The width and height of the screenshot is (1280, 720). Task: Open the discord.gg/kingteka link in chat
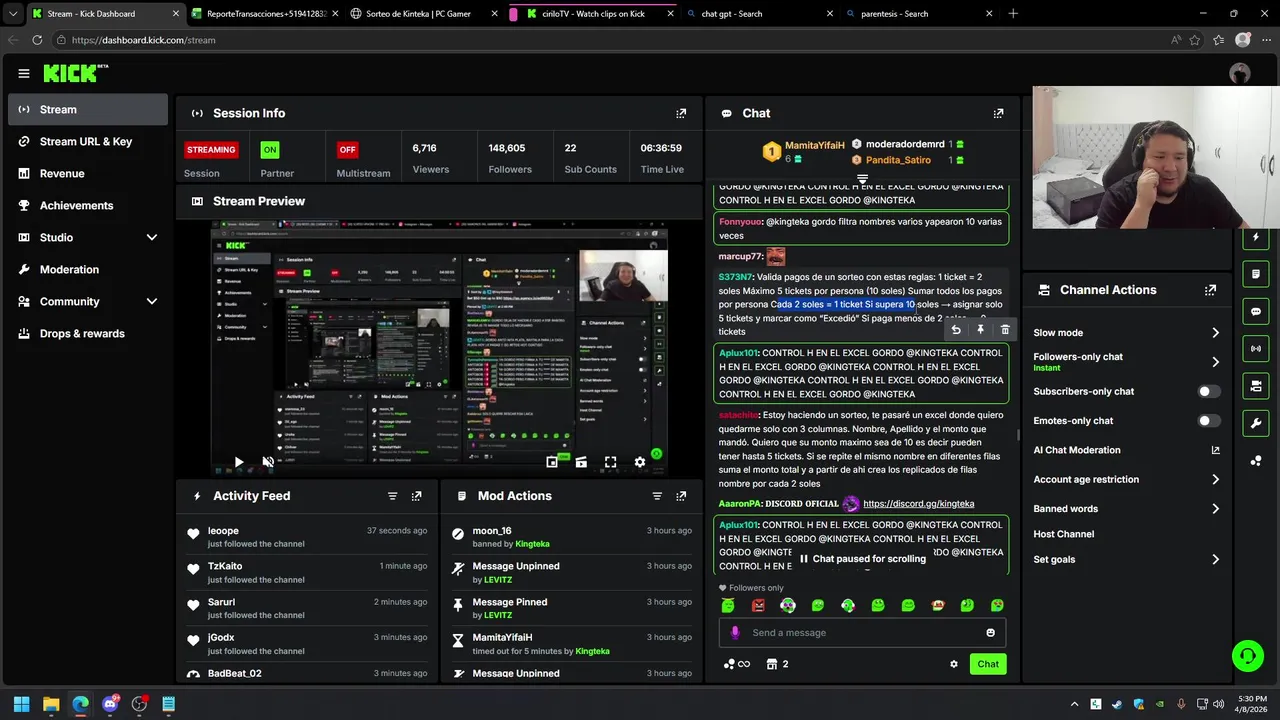pyautogui.click(x=918, y=504)
